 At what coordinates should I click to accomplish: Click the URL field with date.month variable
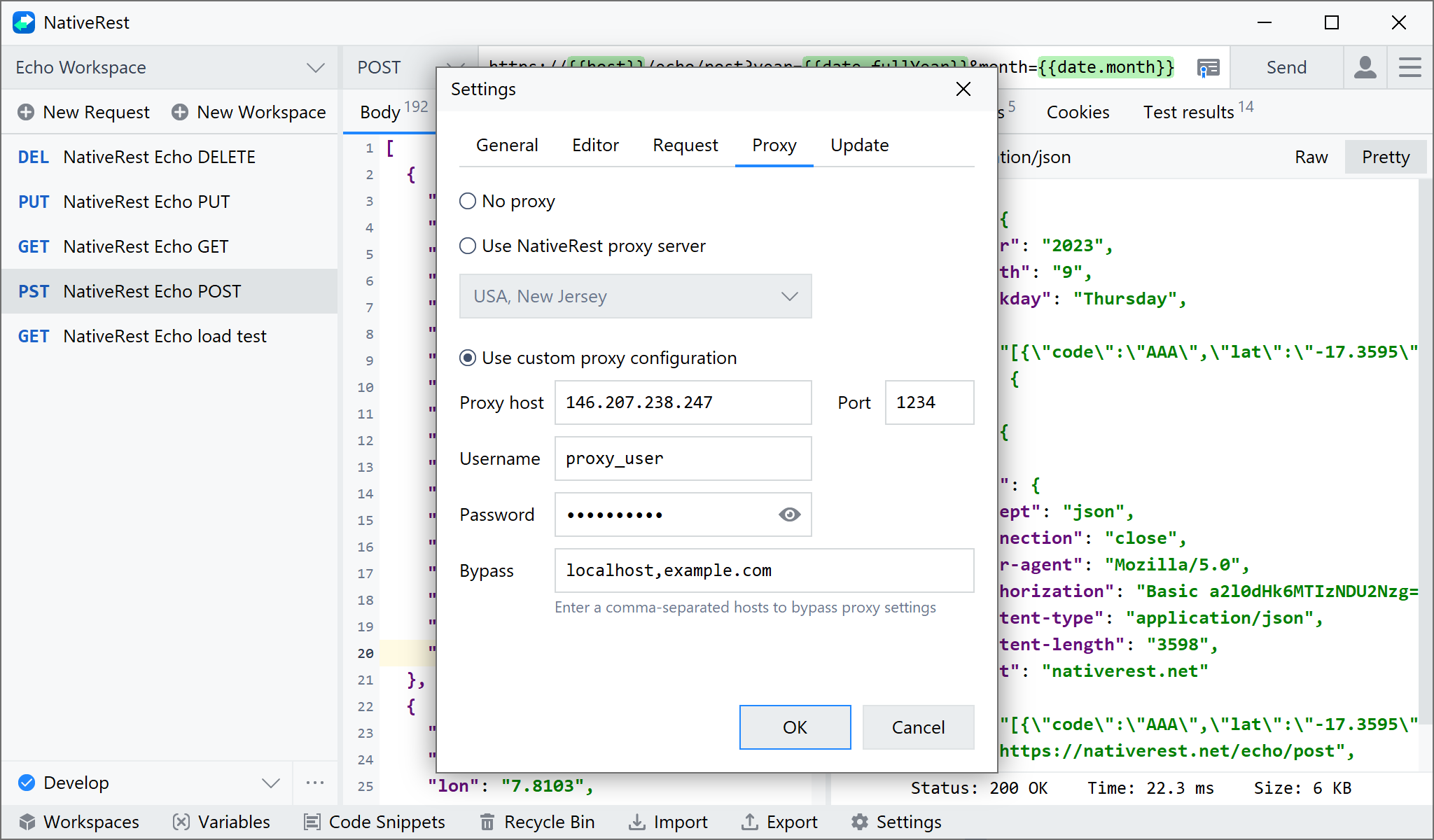click(1105, 67)
